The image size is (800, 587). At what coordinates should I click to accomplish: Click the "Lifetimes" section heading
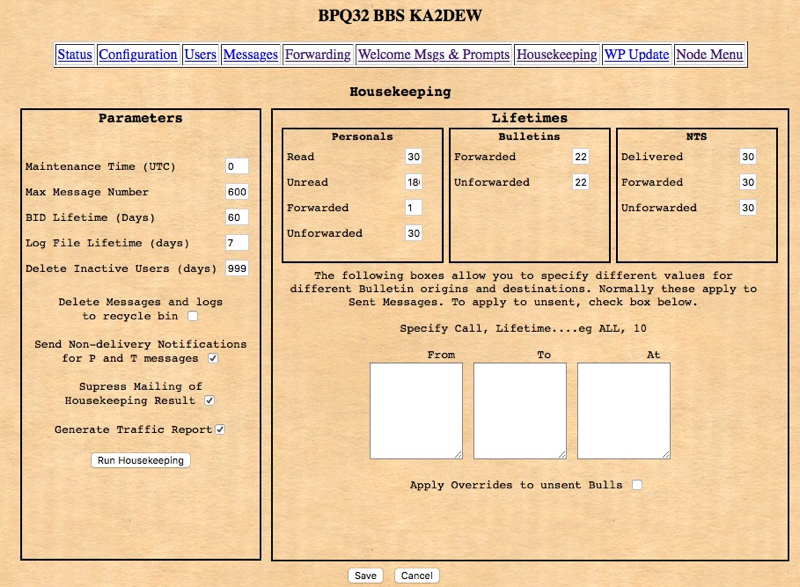click(x=530, y=118)
